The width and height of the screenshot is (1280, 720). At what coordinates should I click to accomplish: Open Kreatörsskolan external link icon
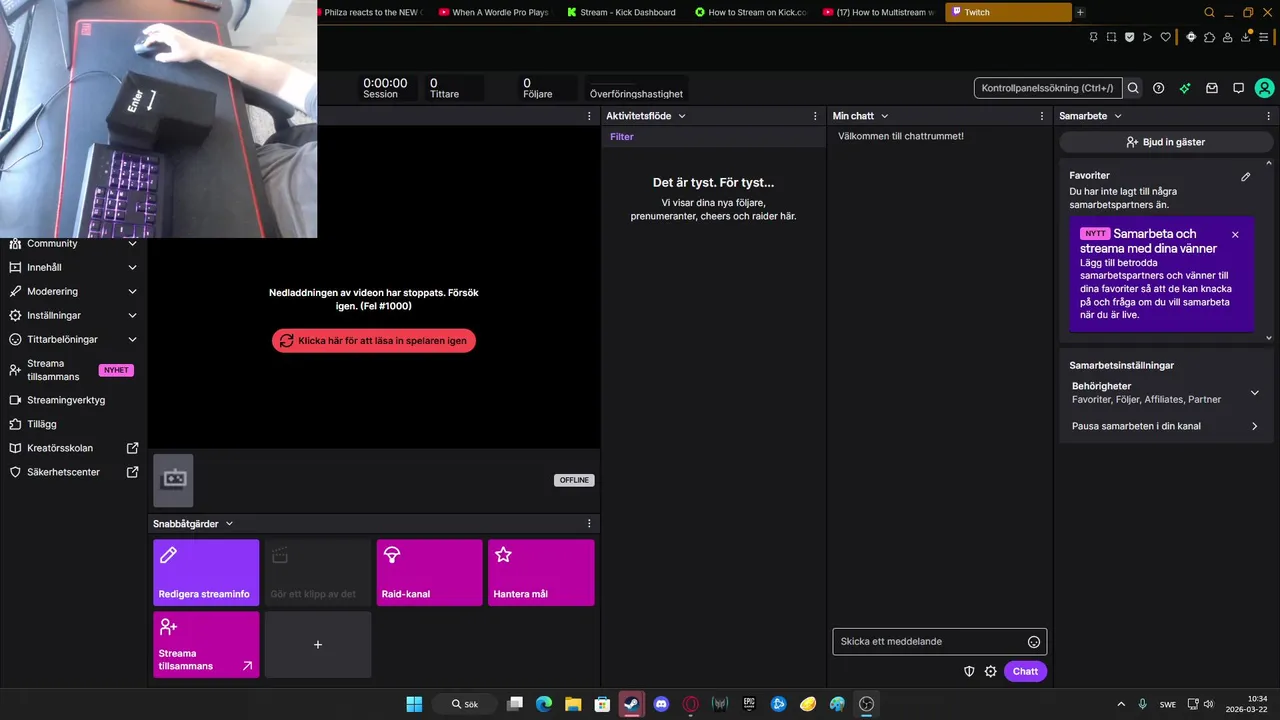132,448
